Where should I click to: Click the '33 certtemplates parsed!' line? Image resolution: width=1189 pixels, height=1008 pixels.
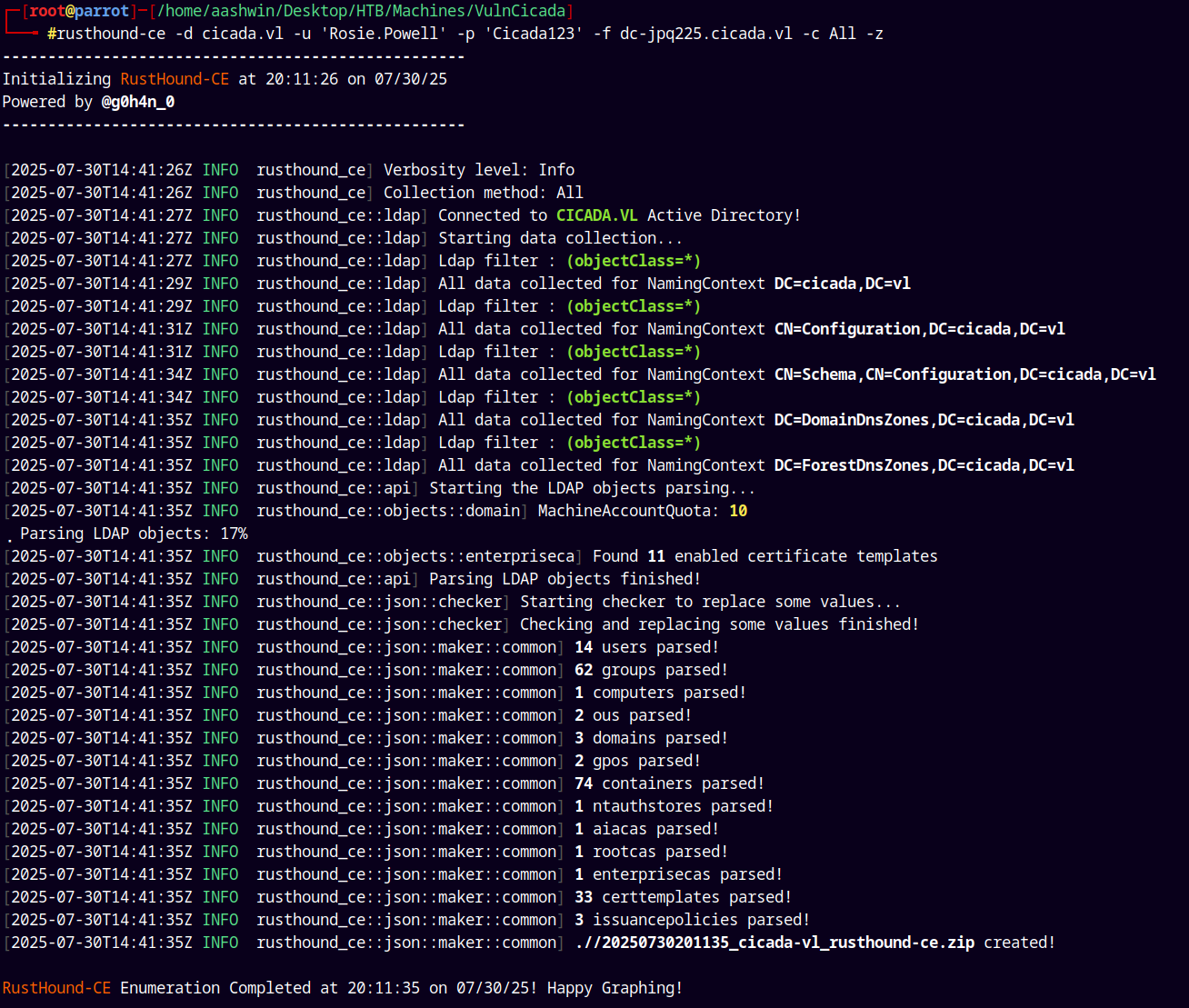(683, 897)
